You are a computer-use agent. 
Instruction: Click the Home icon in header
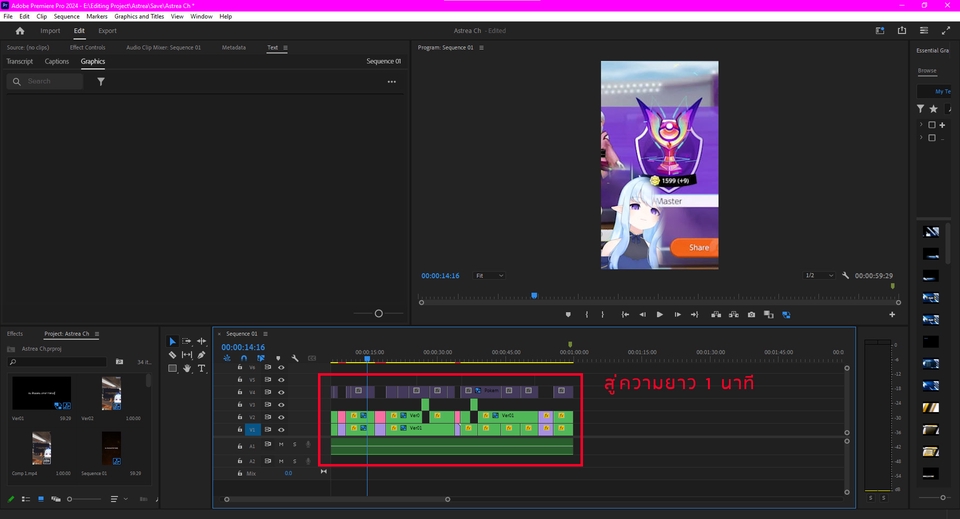[x=20, y=31]
